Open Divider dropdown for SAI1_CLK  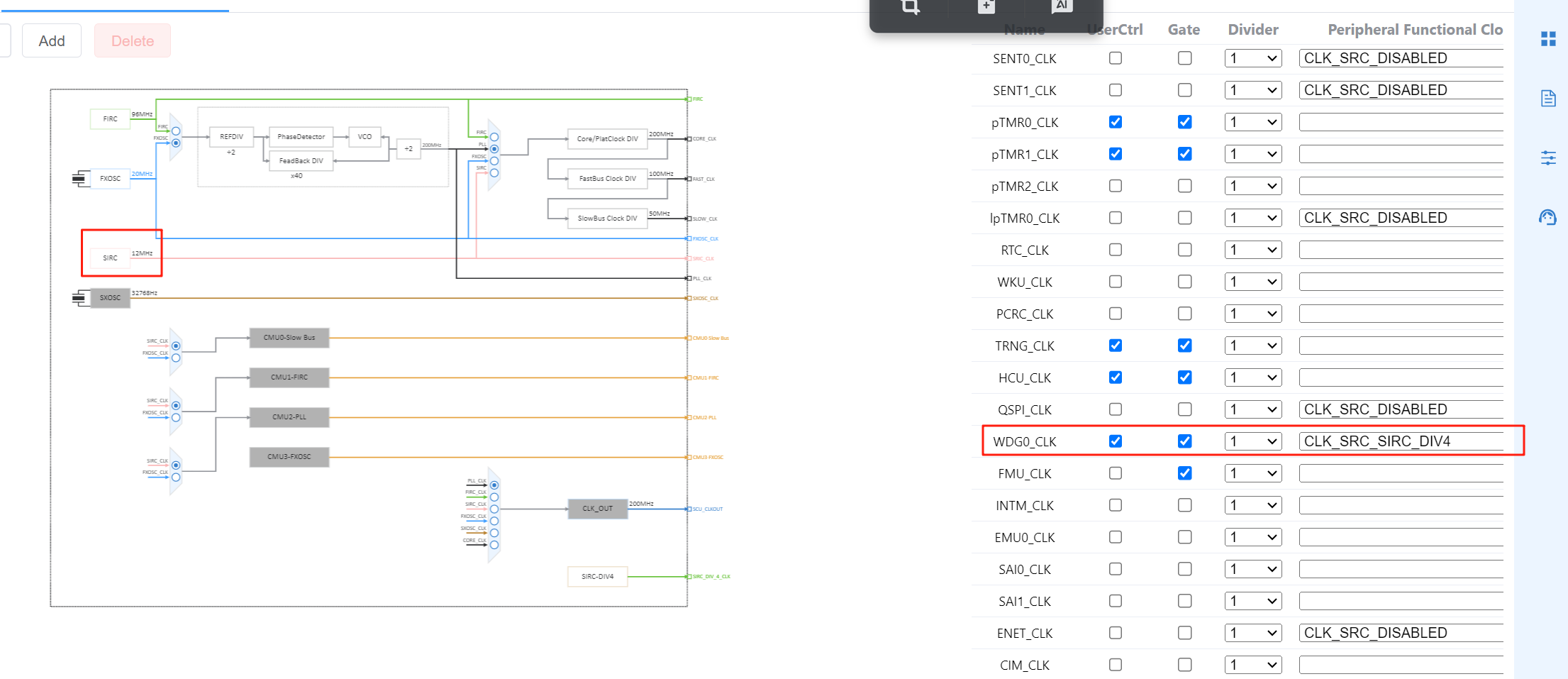(1253, 601)
